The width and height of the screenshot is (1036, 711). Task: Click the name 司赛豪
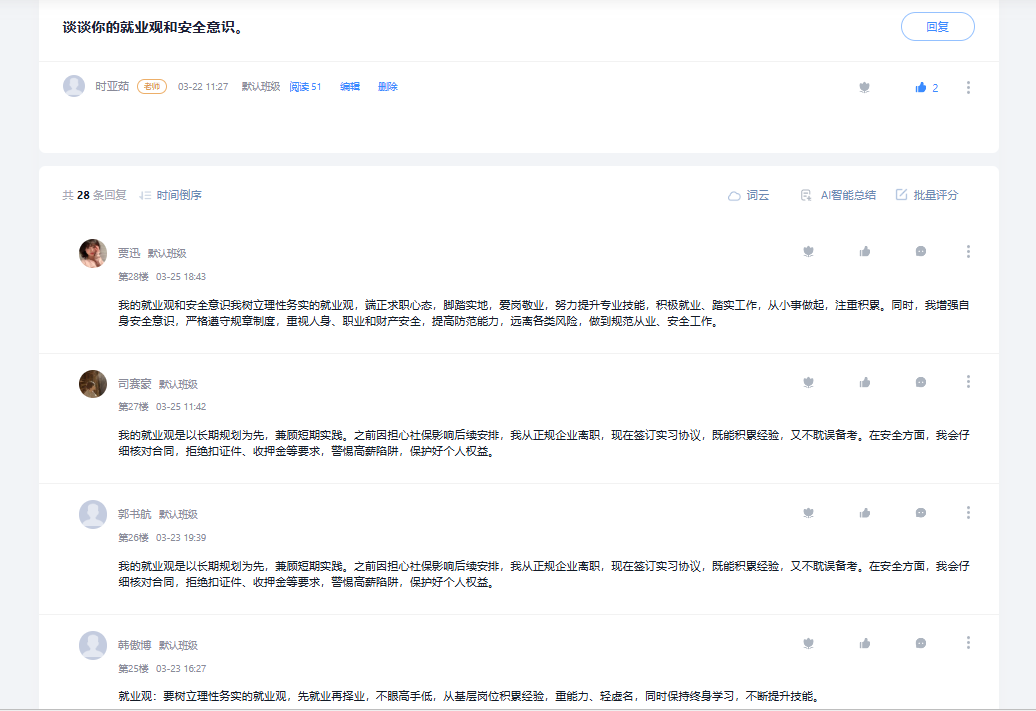(135, 384)
